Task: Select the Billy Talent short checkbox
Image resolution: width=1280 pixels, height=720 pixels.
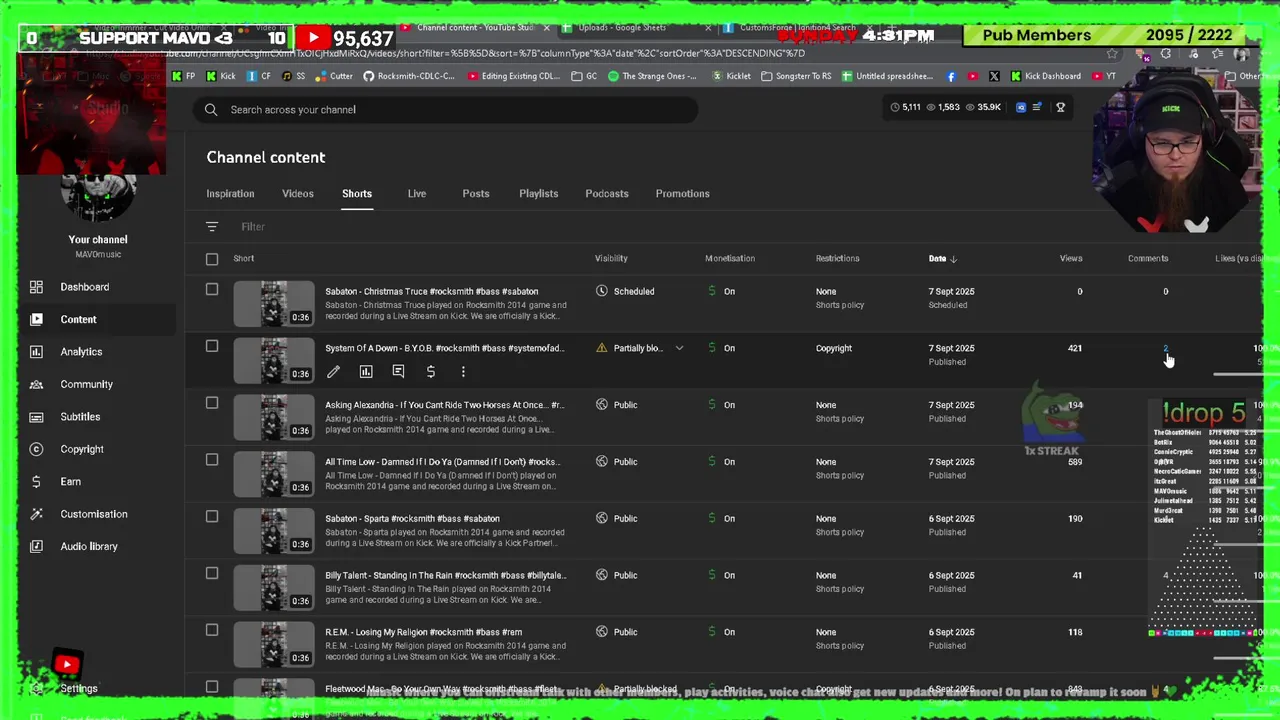Action: point(212,573)
